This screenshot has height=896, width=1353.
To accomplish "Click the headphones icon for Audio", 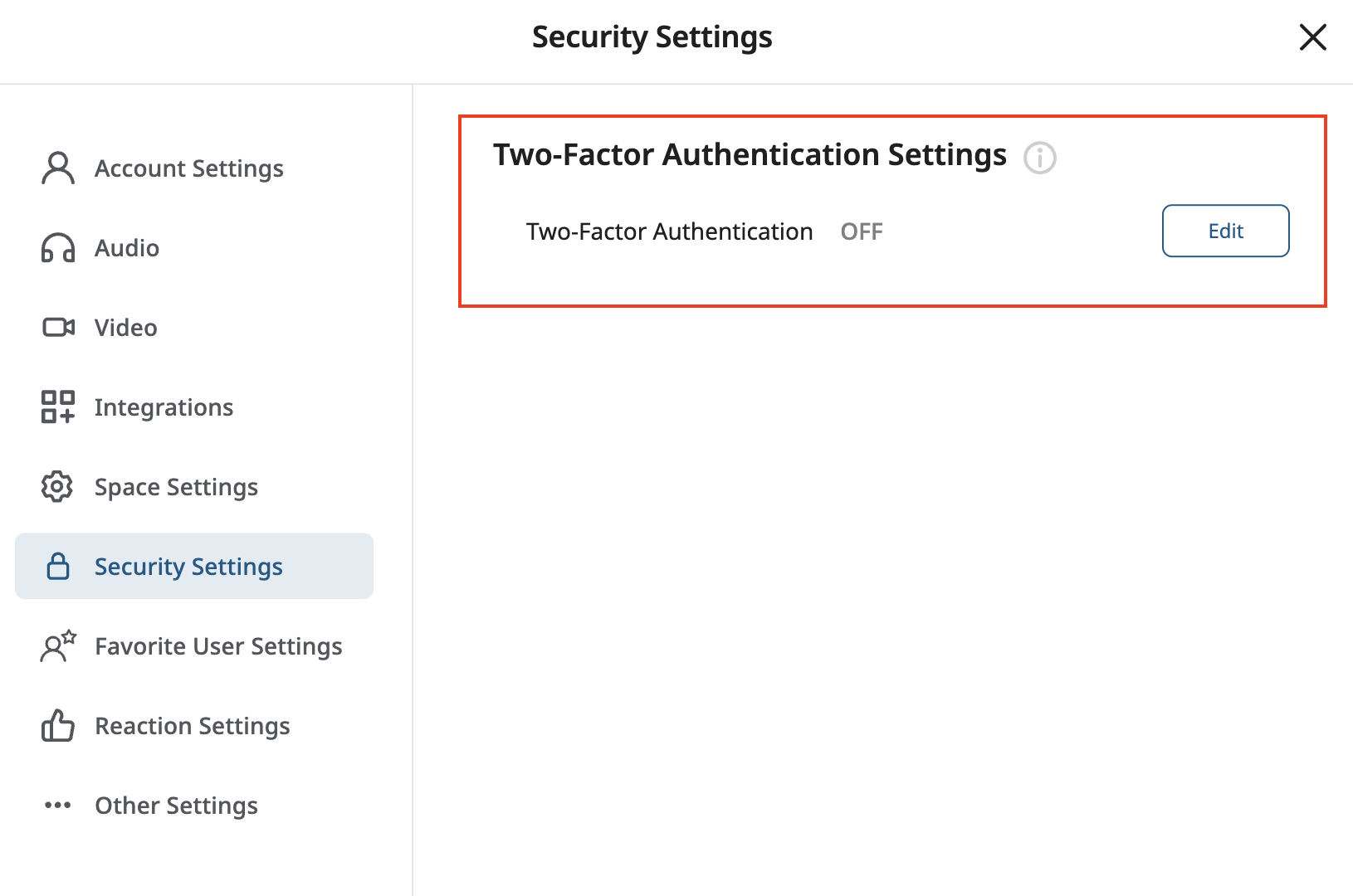I will [57, 248].
